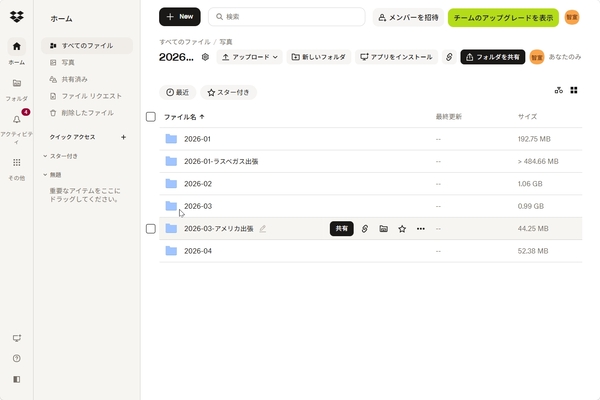Copy the folder link from toolbar

pos(449,57)
